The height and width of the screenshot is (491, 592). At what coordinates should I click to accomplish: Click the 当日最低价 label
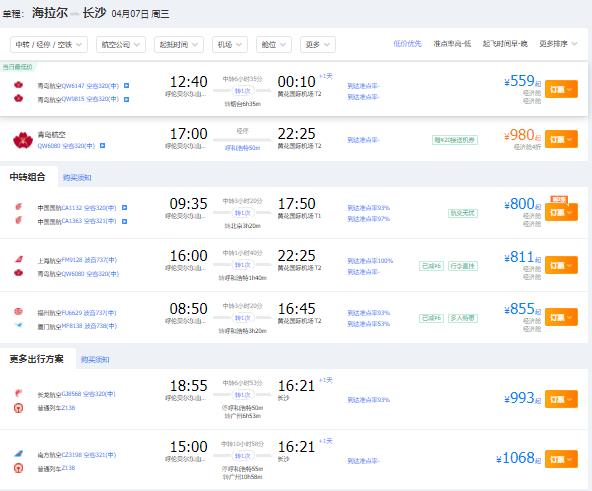pos(17,67)
